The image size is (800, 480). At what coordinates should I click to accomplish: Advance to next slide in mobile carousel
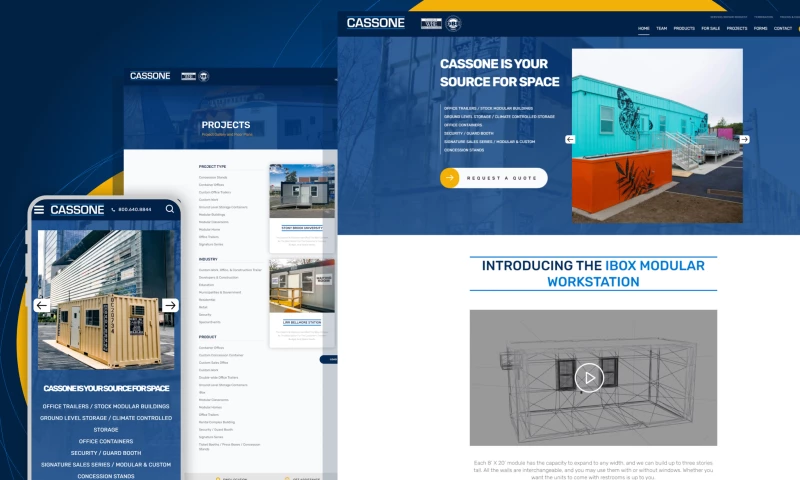(x=170, y=305)
